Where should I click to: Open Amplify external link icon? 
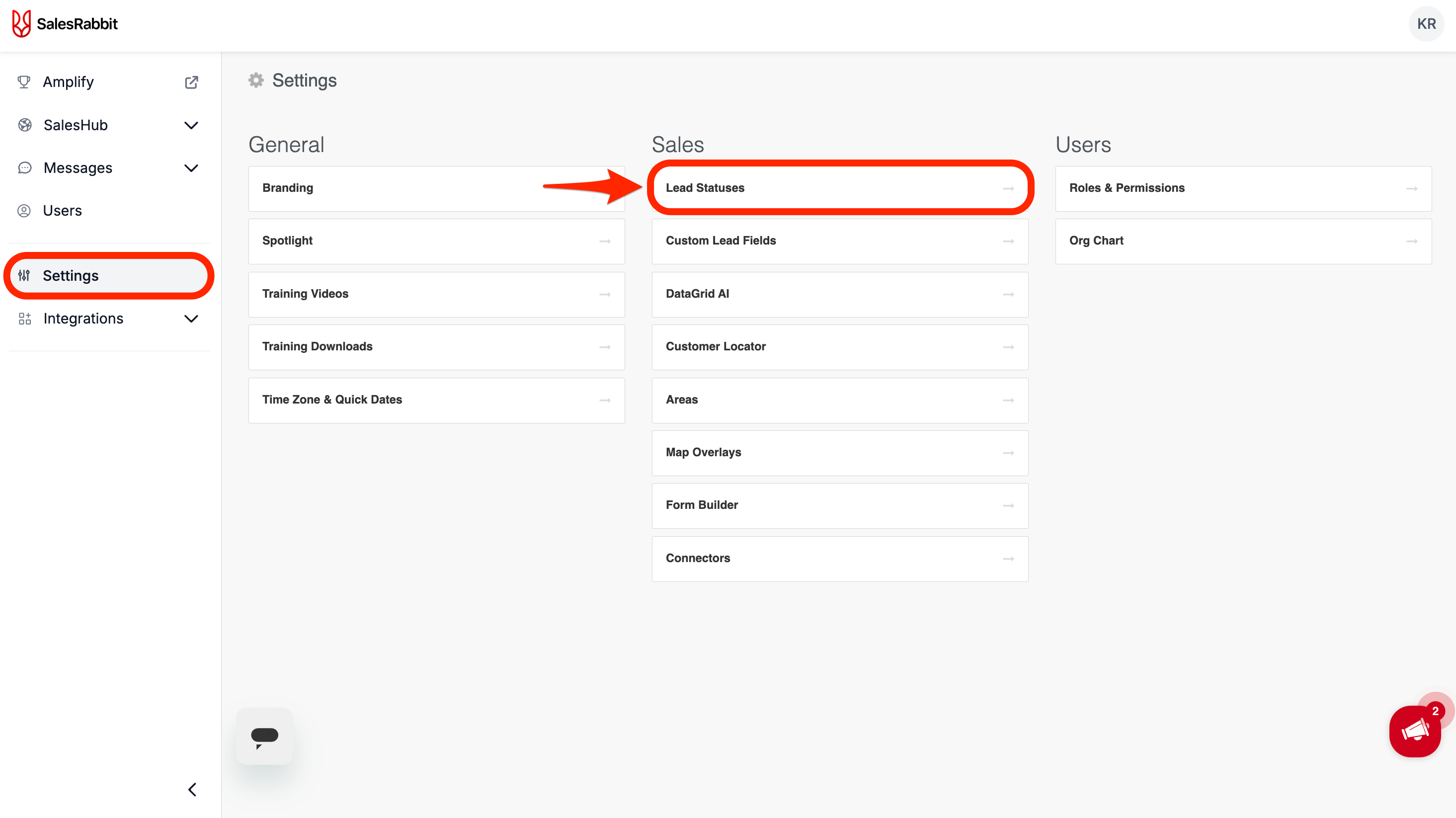click(192, 82)
